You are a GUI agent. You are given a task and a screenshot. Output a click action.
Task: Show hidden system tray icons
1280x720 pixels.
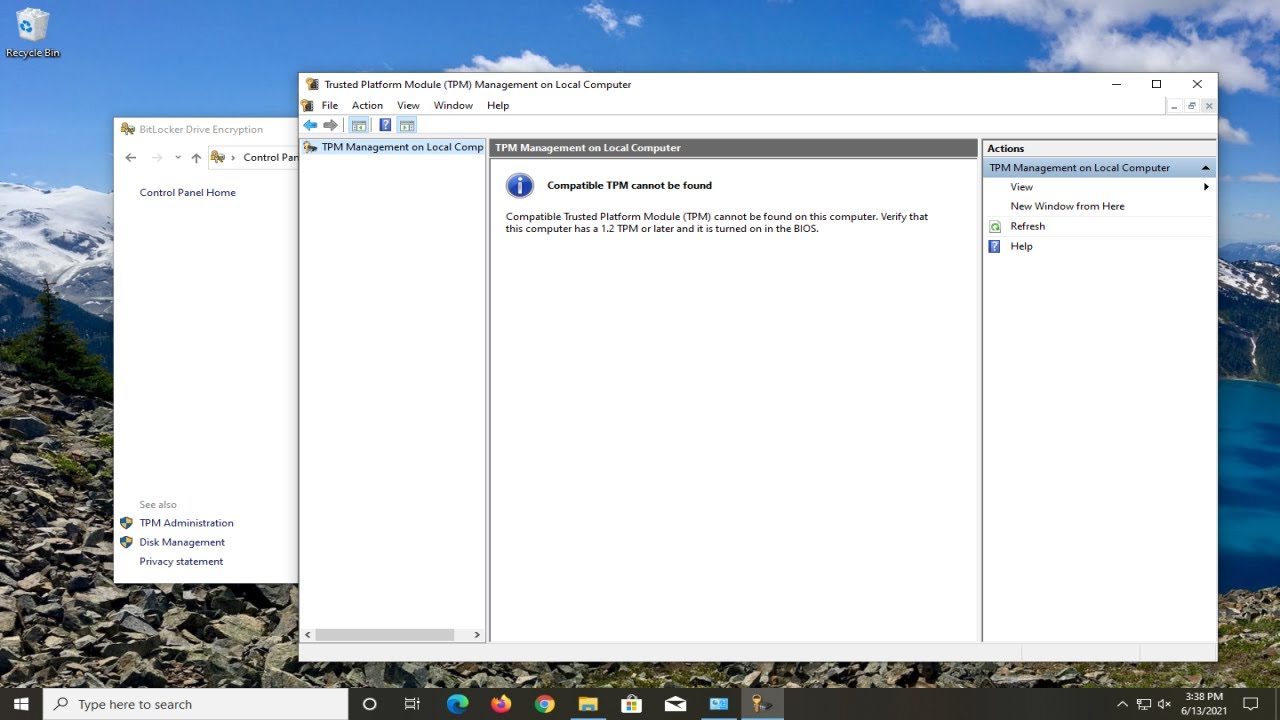pos(1122,704)
